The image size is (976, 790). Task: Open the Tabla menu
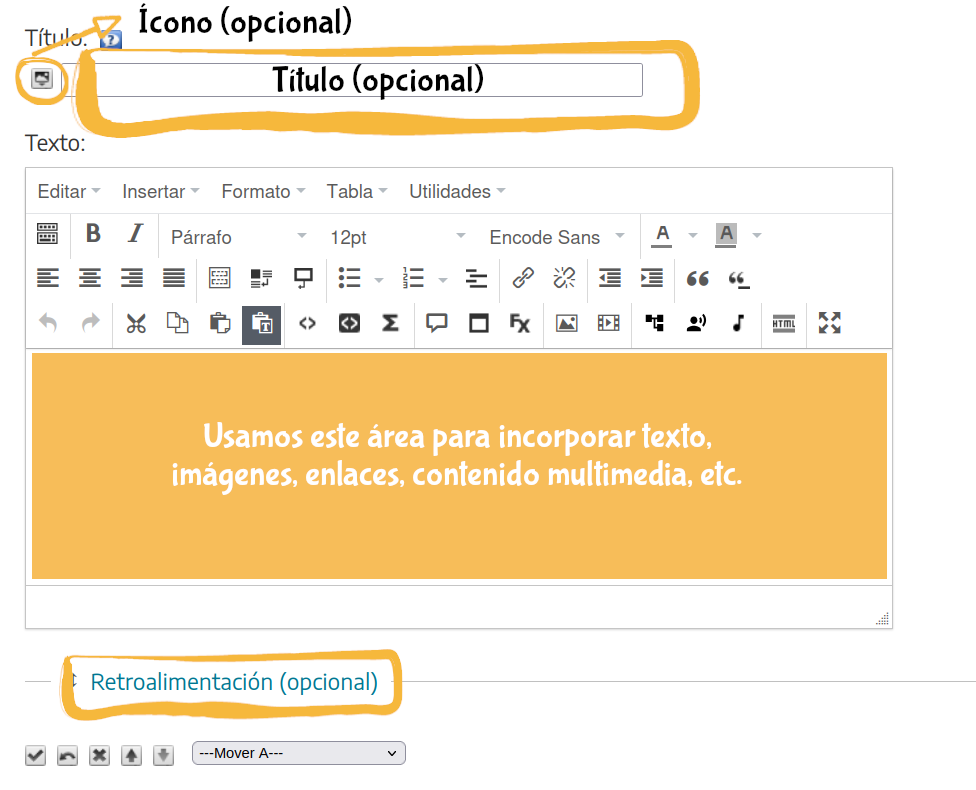pyautogui.click(x=358, y=191)
